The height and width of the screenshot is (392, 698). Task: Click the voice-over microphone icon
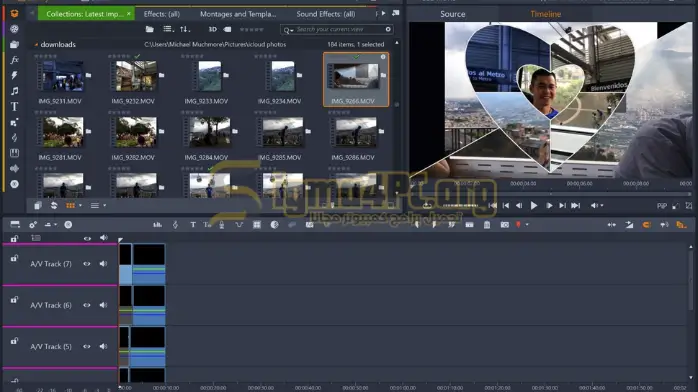pyautogui.click(x=222, y=225)
